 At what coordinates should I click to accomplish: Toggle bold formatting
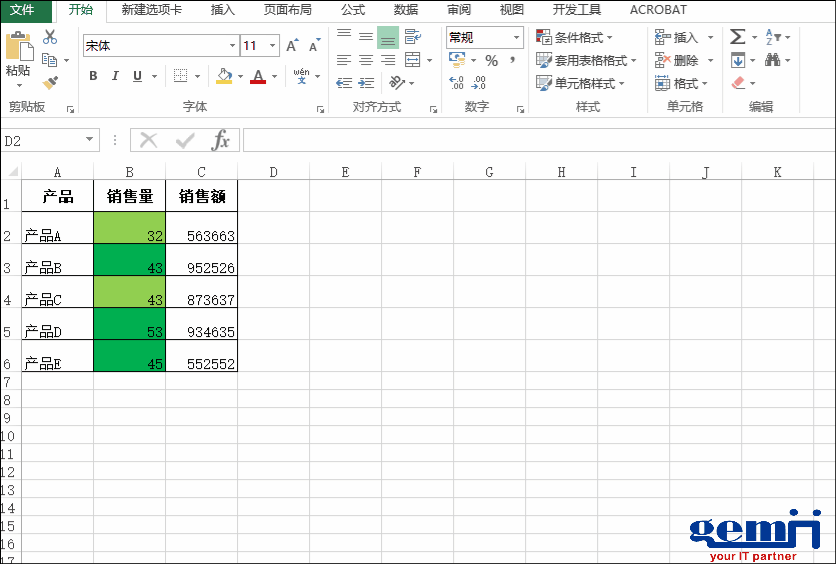93,76
